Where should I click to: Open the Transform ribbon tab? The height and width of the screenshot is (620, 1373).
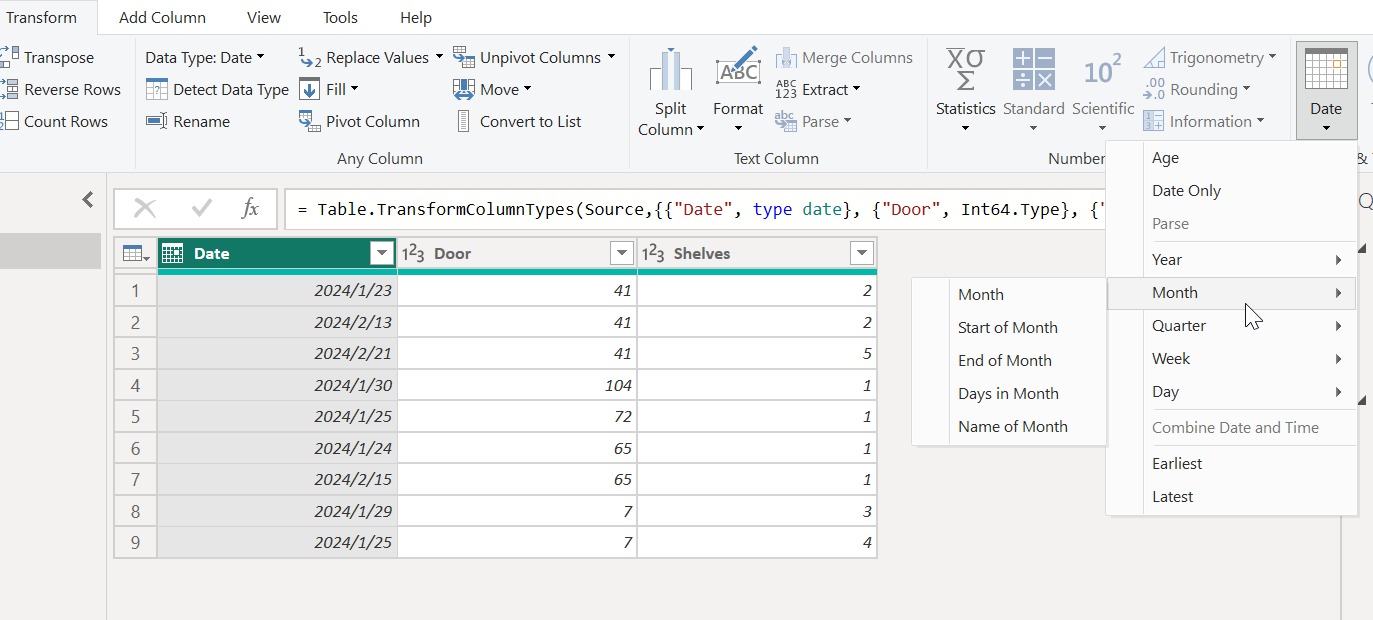pyautogui.click(x=41, y=18)
